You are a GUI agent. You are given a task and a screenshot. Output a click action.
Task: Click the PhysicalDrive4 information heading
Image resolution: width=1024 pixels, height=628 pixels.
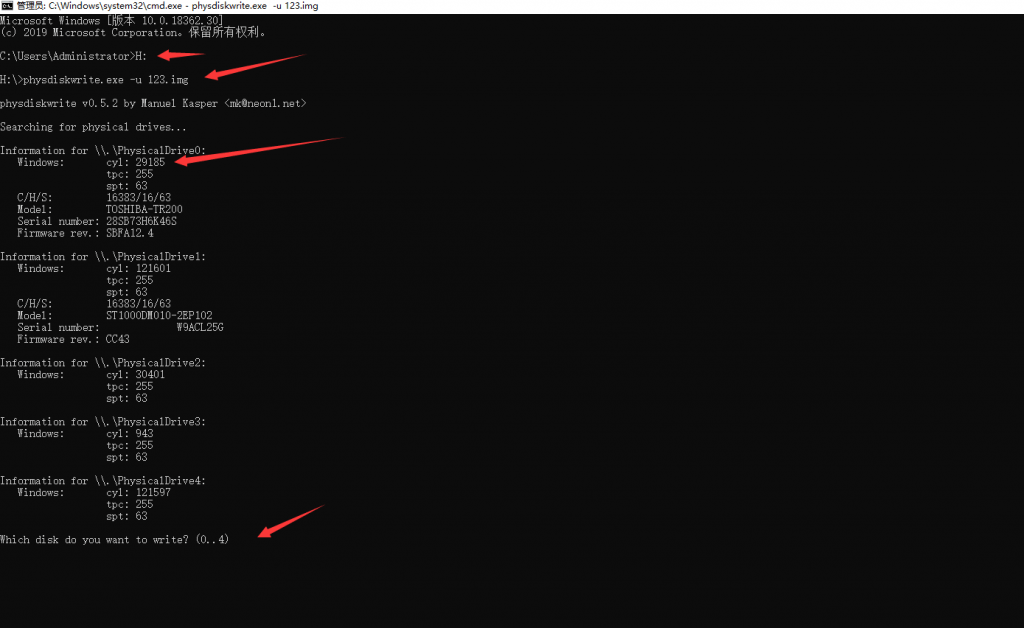pyautogui.click(x=103, y=481)
